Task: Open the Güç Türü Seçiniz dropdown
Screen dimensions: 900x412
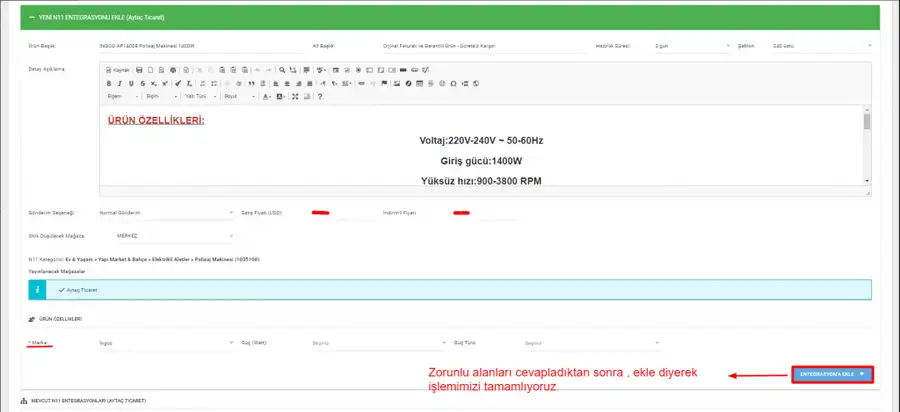Action: click(x=592, y=343)
